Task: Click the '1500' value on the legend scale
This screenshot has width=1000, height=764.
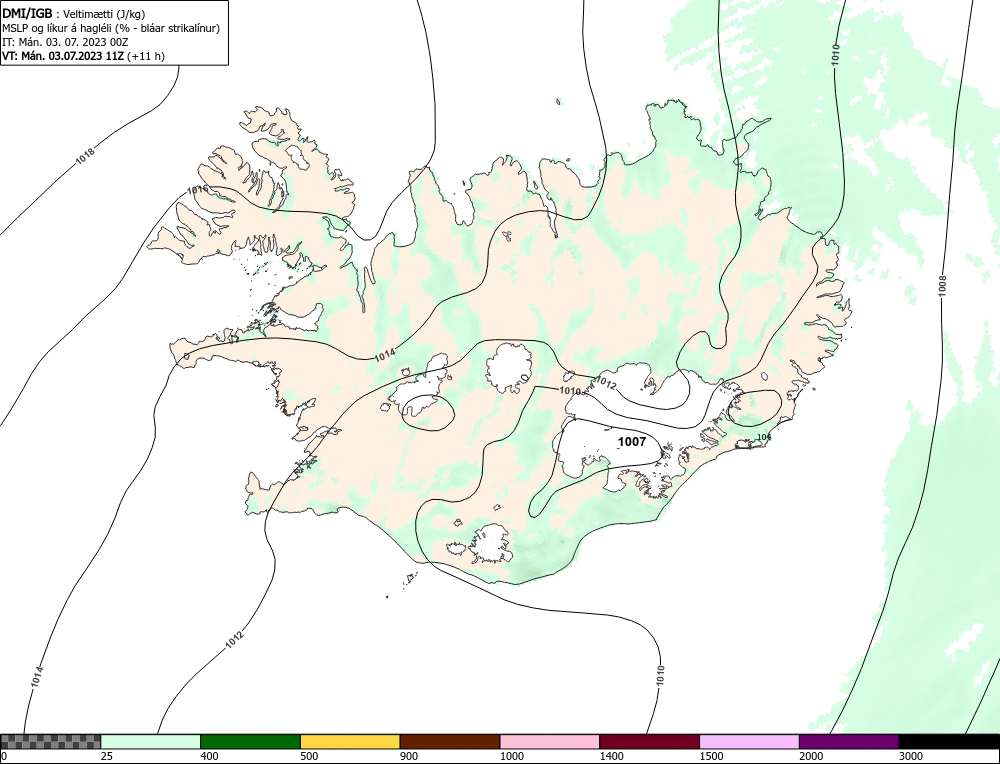Action: click(710, 756)
